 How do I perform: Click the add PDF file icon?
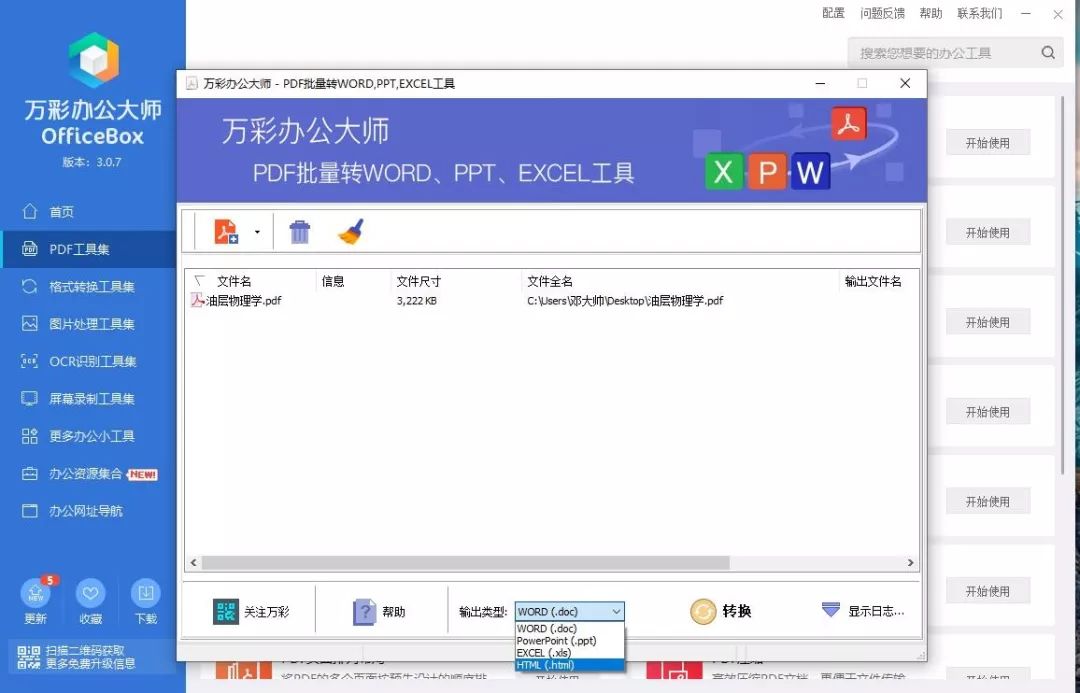[227, 231]
